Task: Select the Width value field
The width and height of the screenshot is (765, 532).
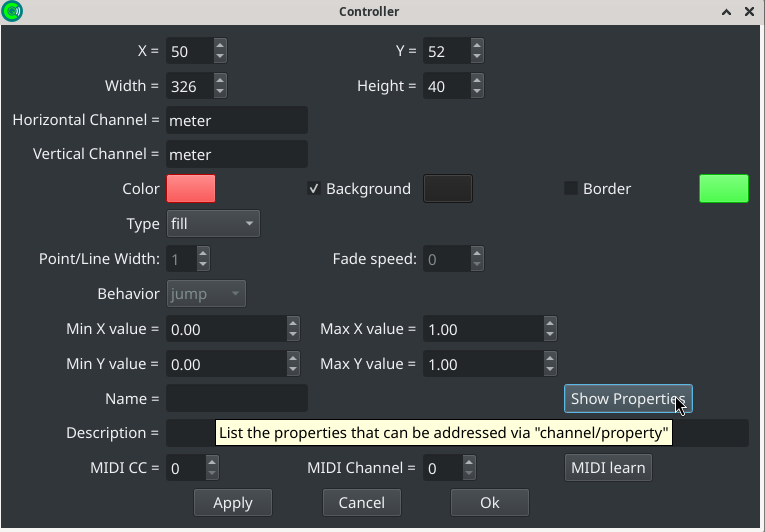Action: coord(190,86)
